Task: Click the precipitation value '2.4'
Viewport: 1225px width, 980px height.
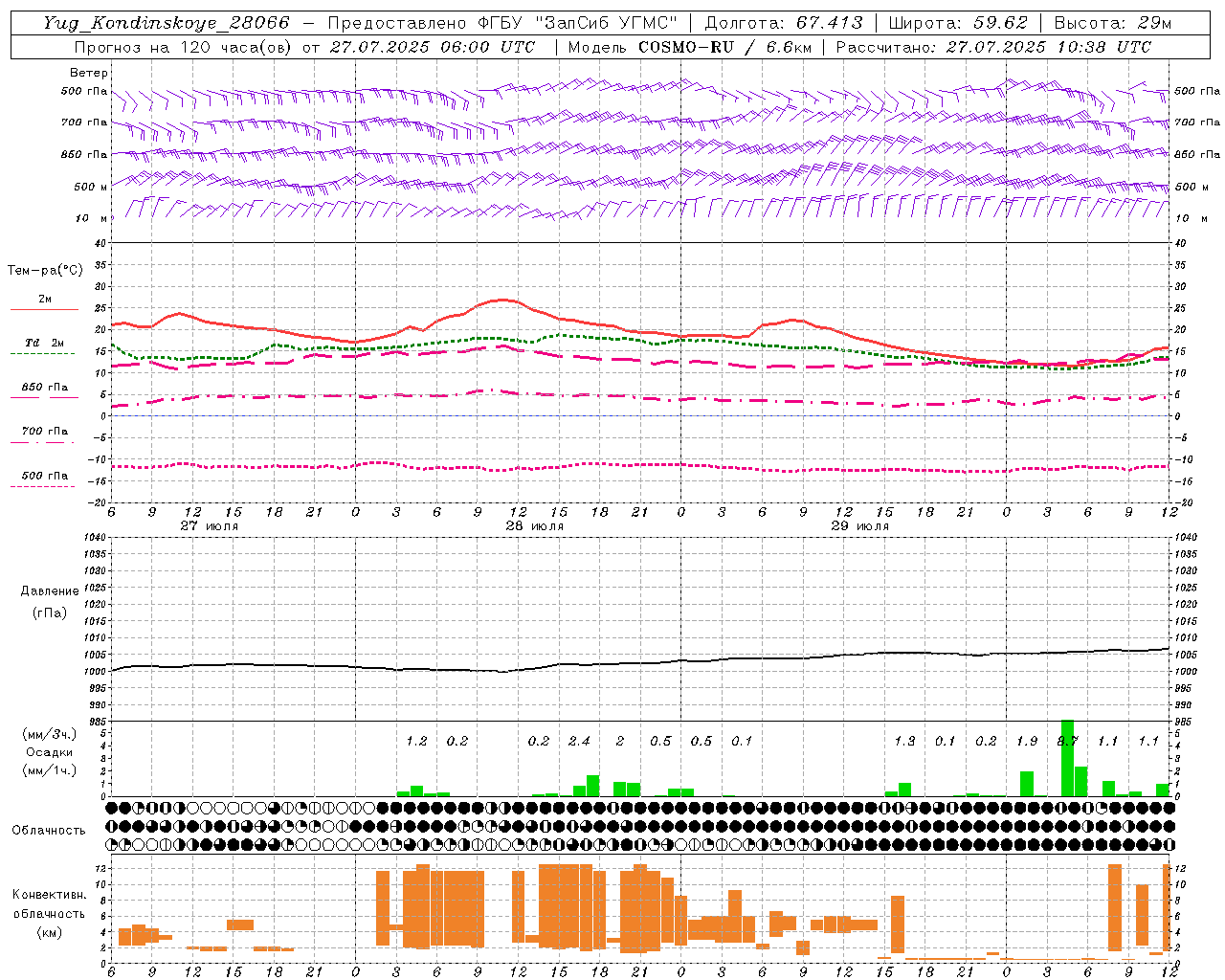Action: point(579,741)
